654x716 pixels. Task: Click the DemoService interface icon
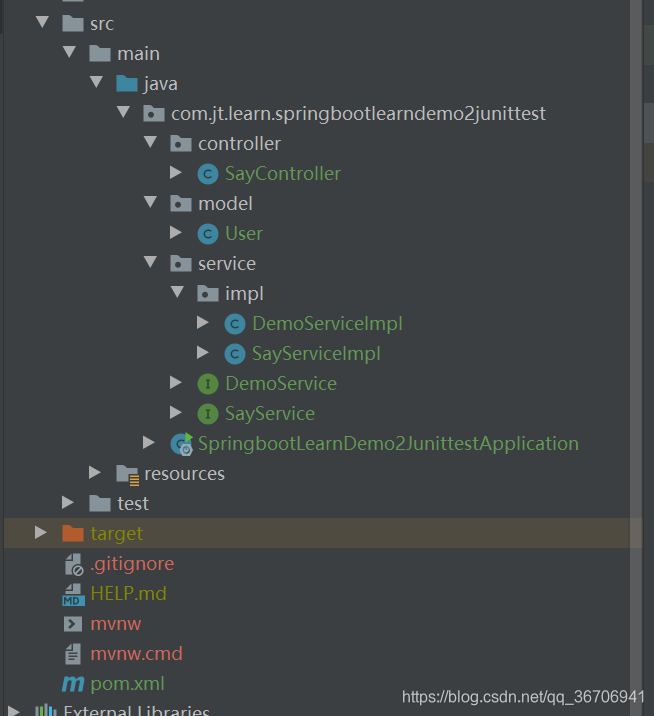click(208, 384)
